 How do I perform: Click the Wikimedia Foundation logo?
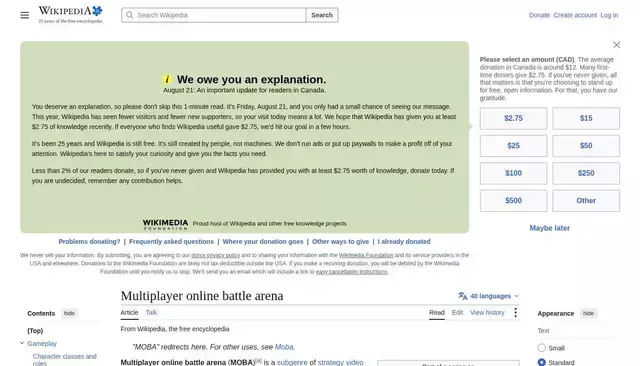pos(165,224)
